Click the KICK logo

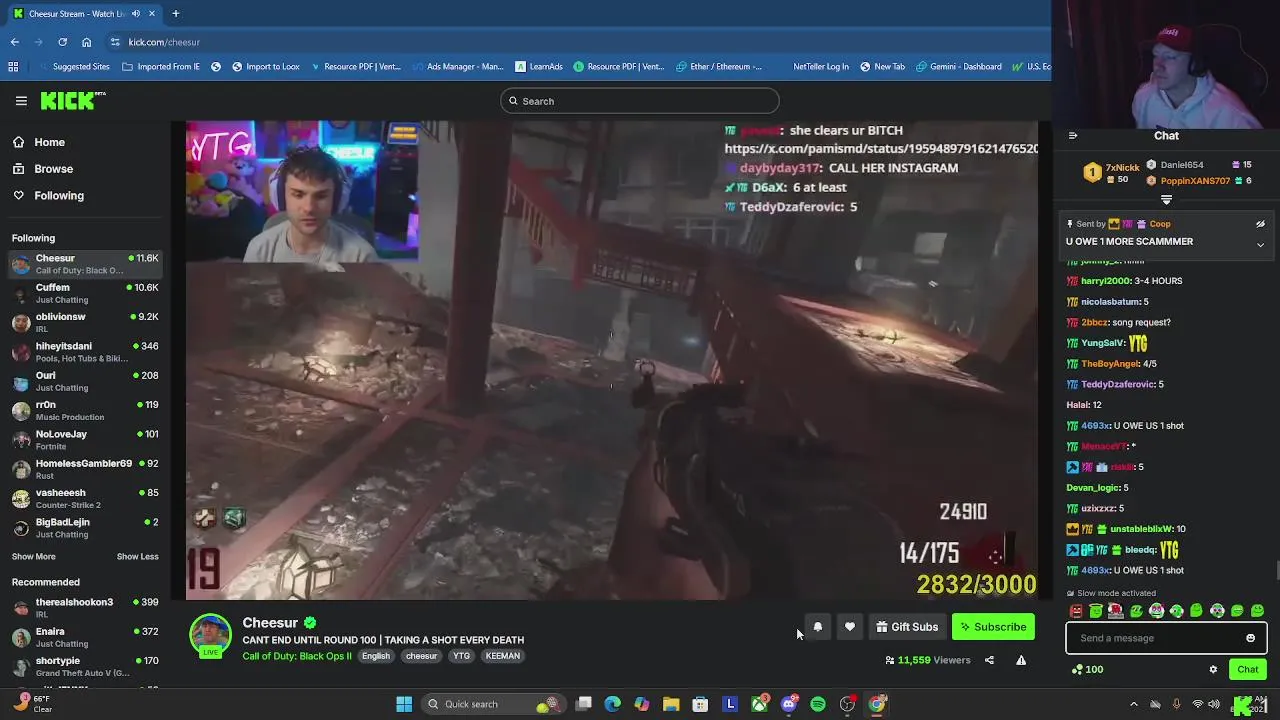(x=72, y=100)
